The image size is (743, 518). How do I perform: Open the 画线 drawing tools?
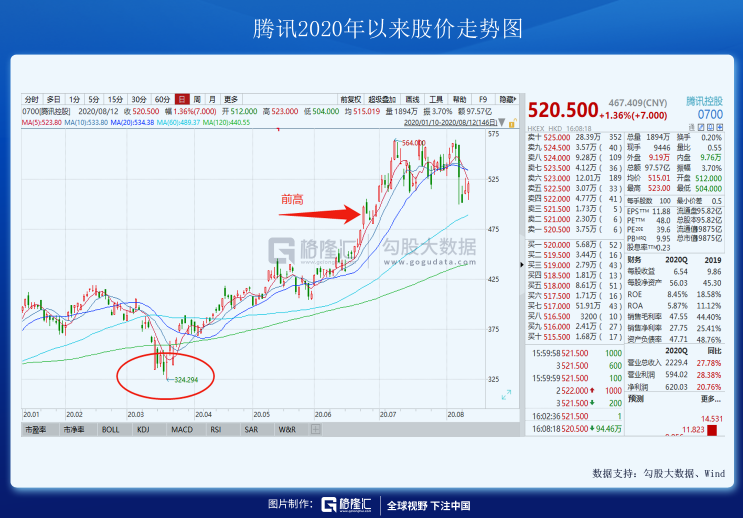(x=412, y=100)
